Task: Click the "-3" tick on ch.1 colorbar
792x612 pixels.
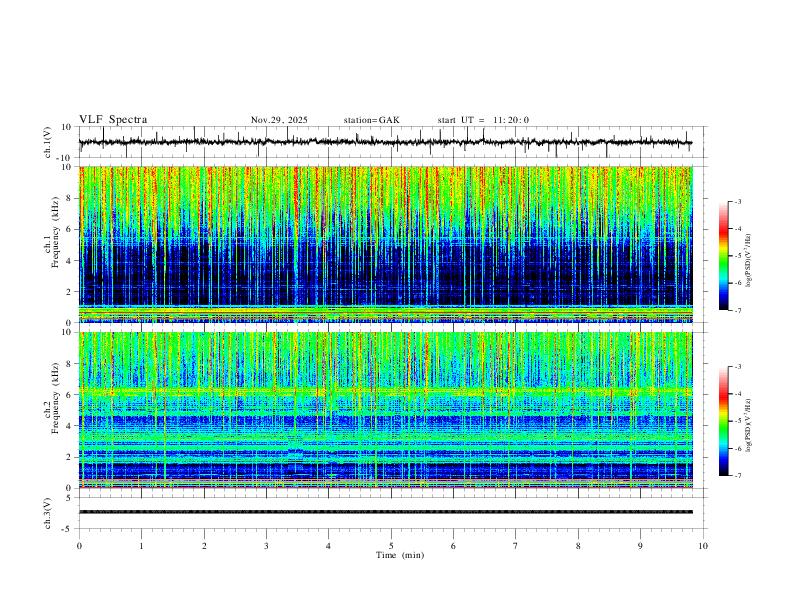Action: pyautogui.click(x=737, y=201)
